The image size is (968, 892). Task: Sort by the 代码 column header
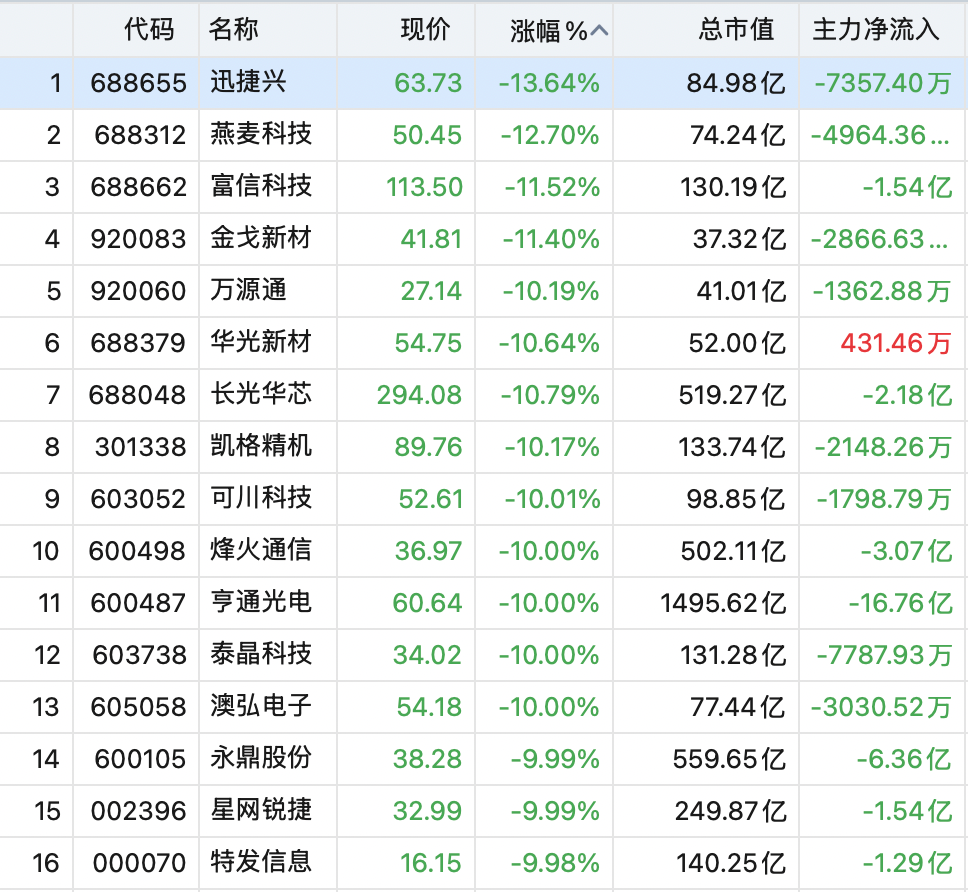(149, 29)
